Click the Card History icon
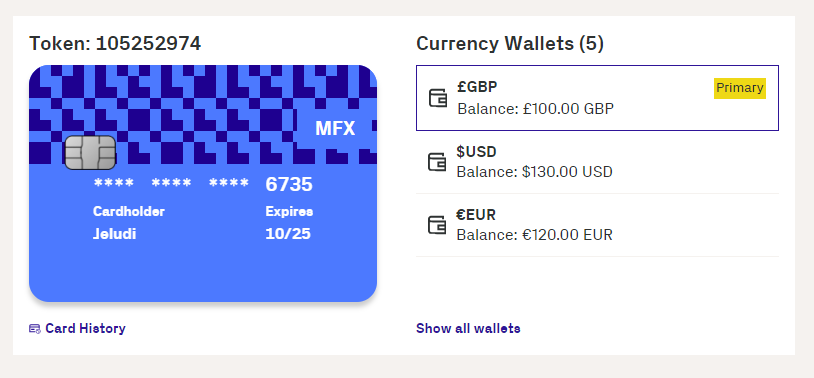Image resolution: width=814 pixels, height=378 pixels. click(x=35, y=329)
